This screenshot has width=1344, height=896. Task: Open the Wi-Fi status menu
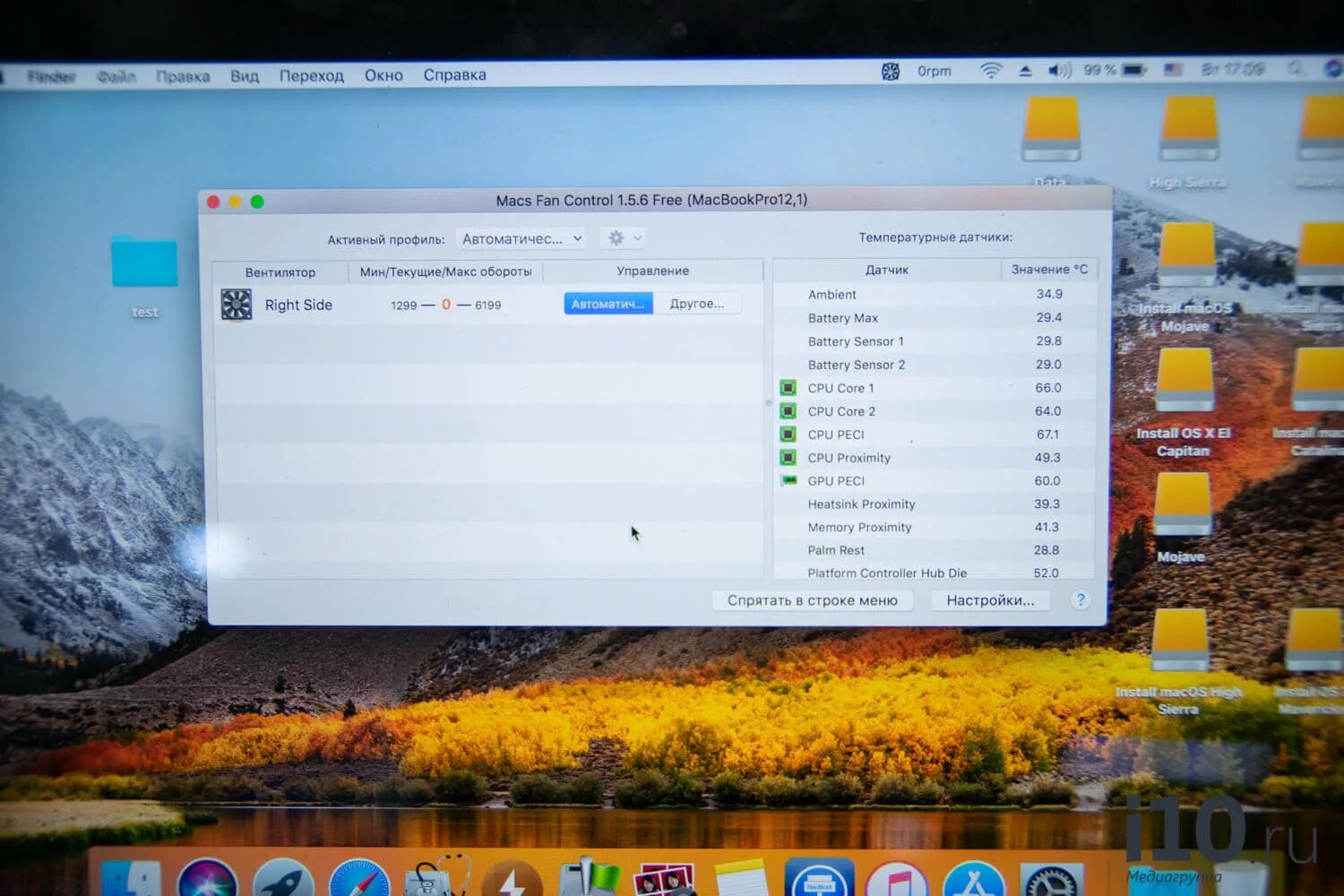coord(990,71)
